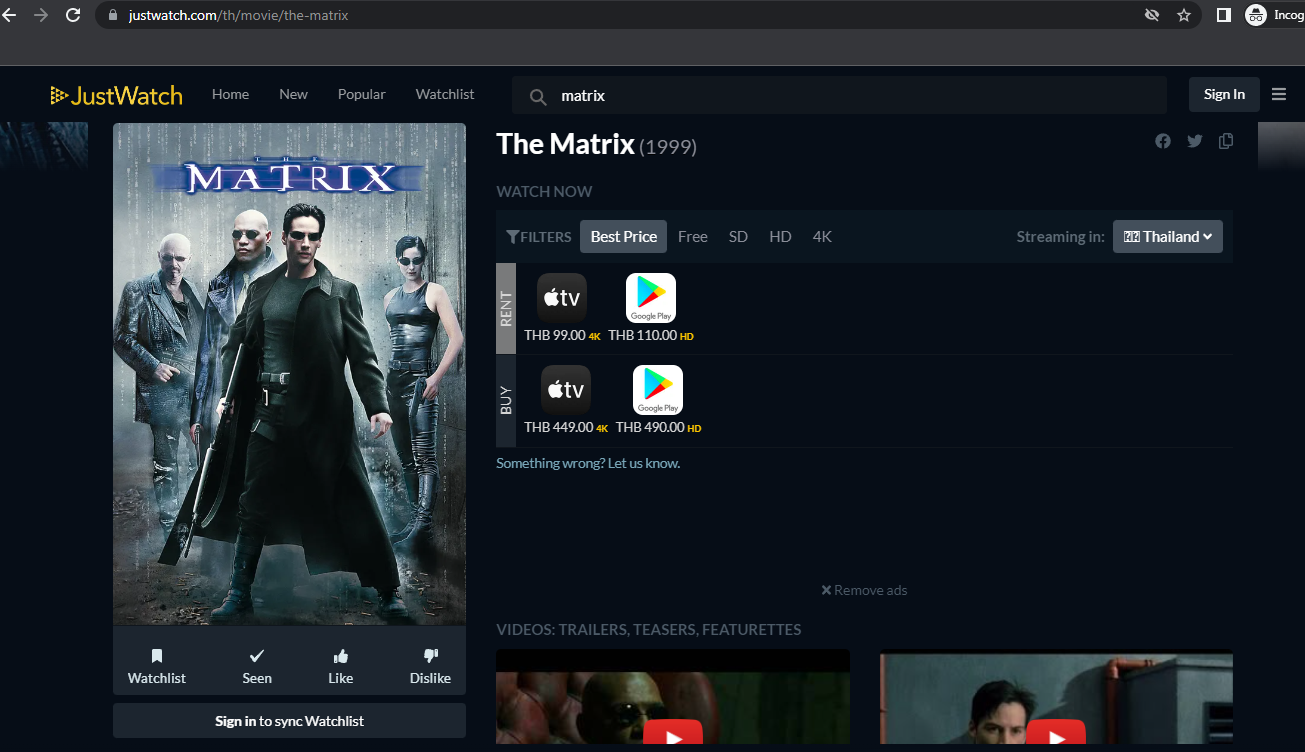1305x752 pixels.
Task: Open the Watchlist nav item
Action: click(x=445, y=94)
